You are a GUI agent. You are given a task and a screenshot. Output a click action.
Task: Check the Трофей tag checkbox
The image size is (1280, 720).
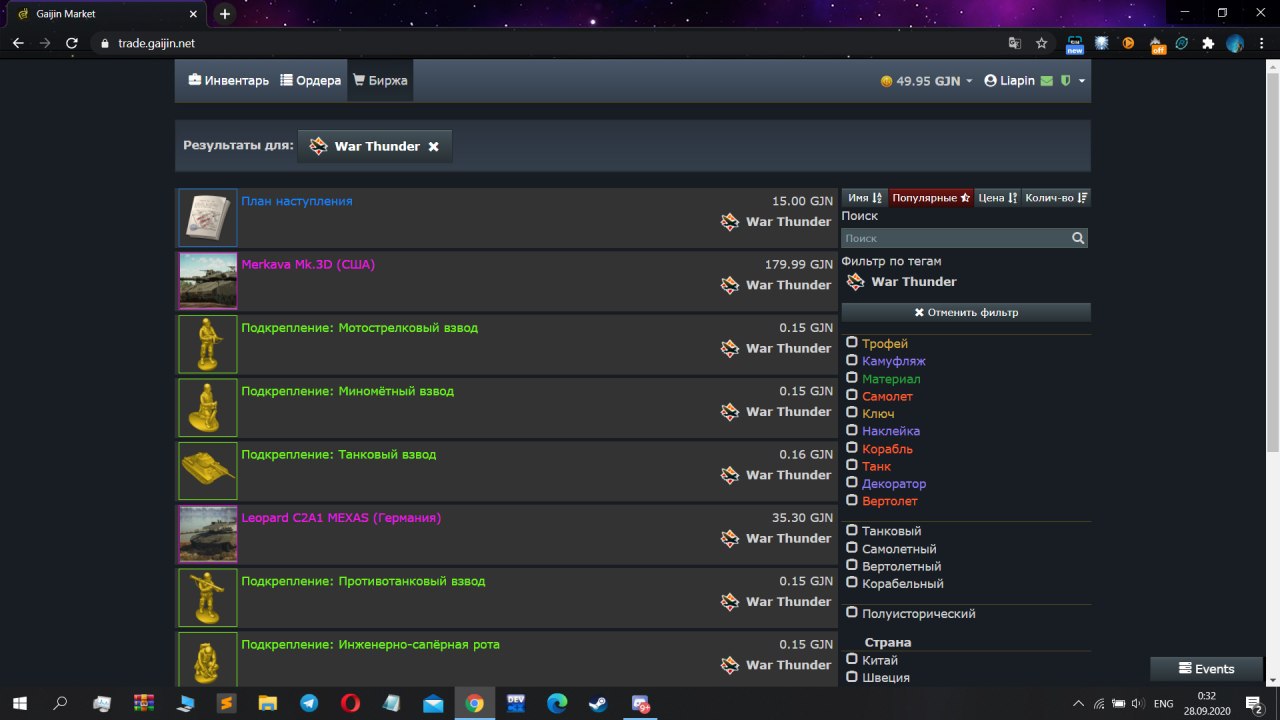[852, 343]
